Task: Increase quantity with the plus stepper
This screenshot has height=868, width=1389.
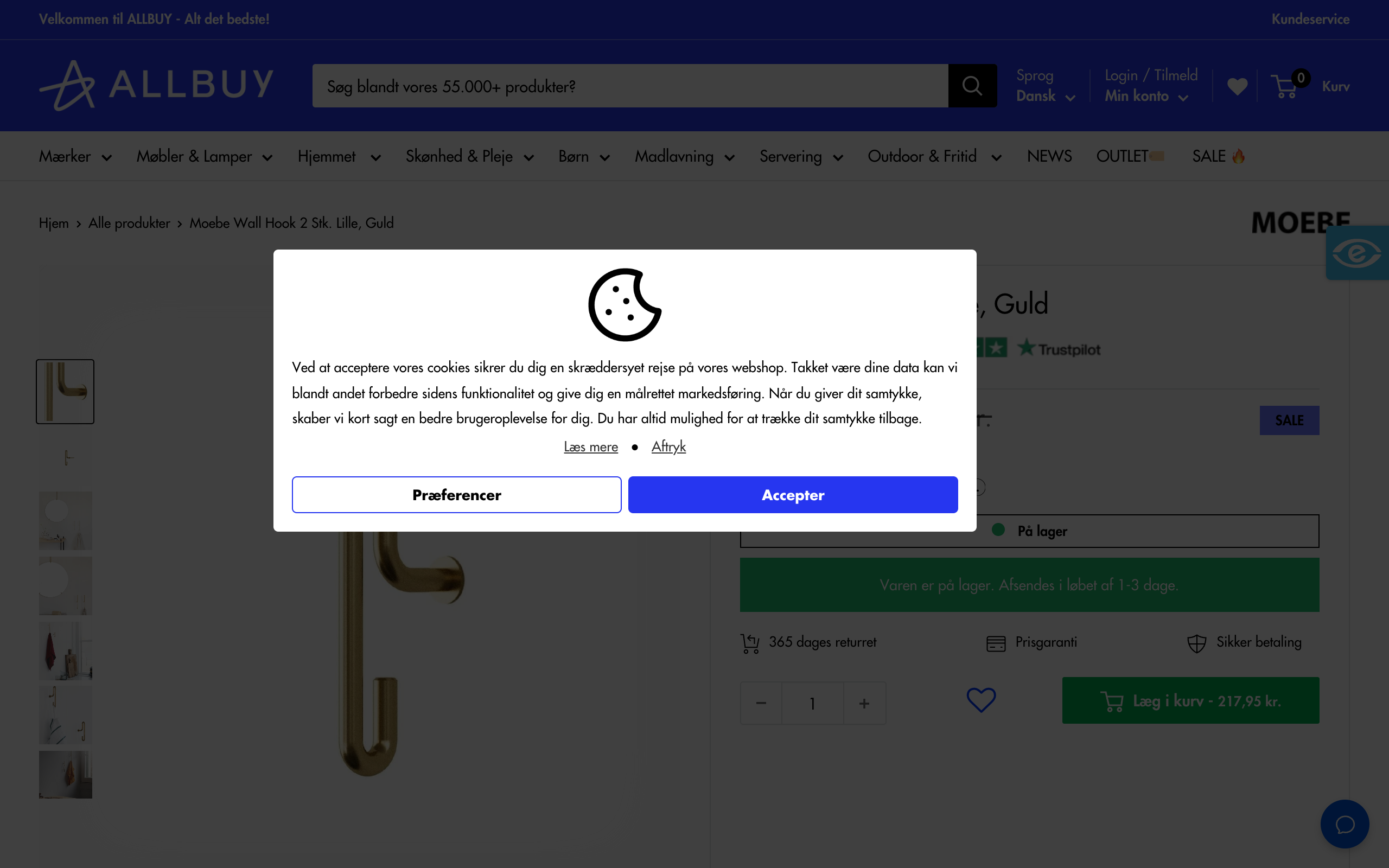Action: pos(864,703)
